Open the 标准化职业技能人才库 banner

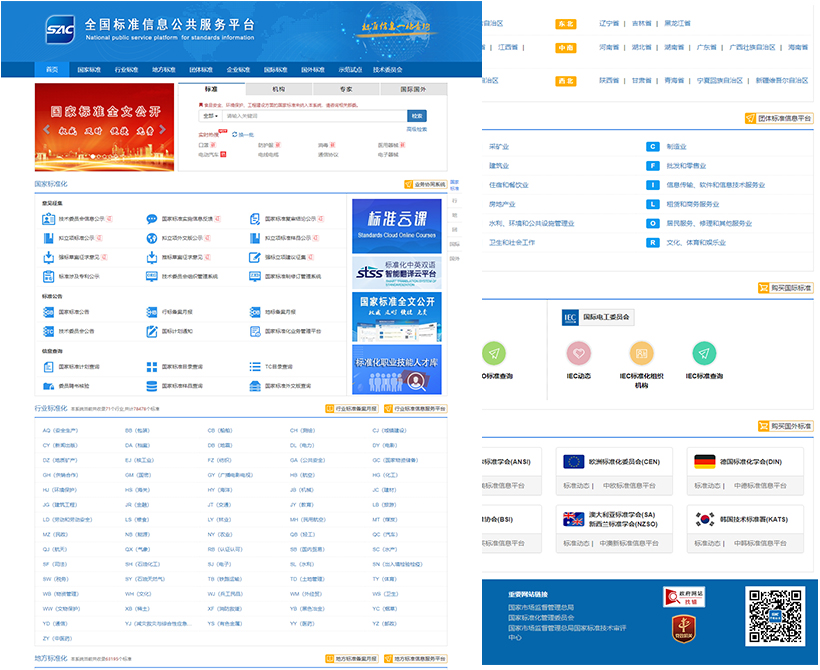pos(396,370)
